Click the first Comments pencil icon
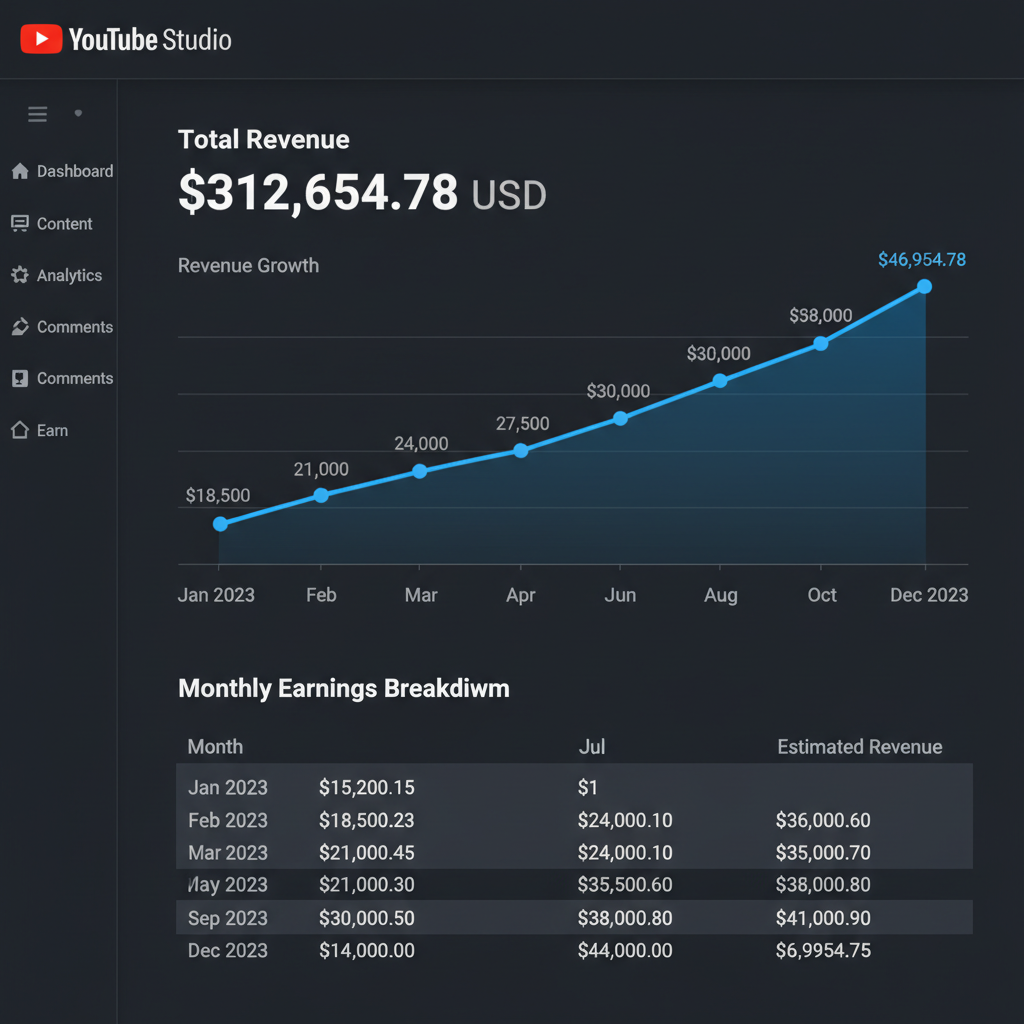This screenshot has width=1024, height=1024. [x=20, y=327]
